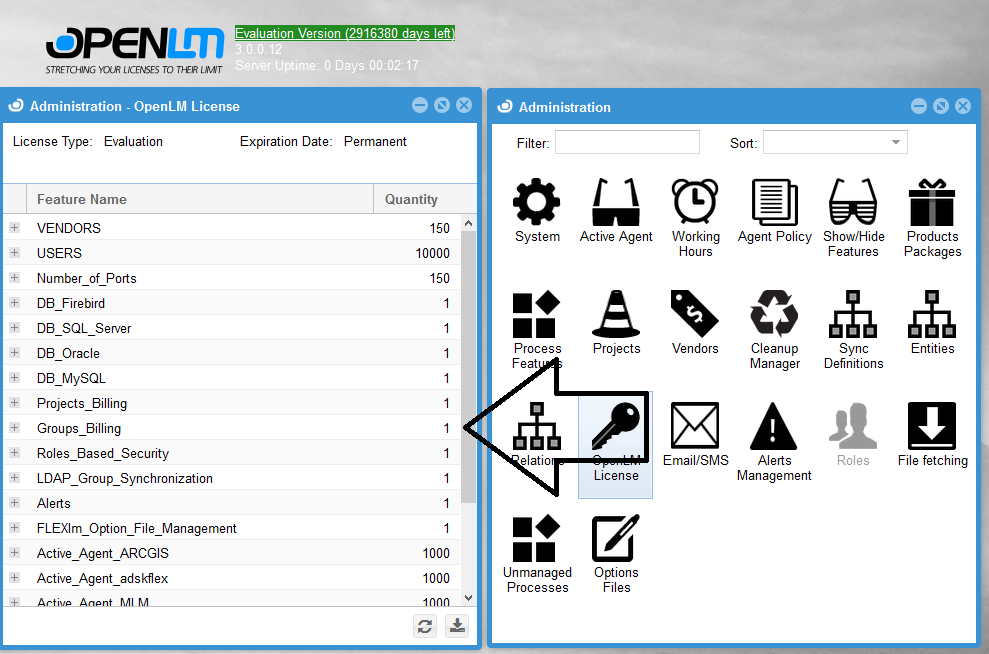Open the Alerts Management warning icon
989x654 pixels.
point(774,427)
